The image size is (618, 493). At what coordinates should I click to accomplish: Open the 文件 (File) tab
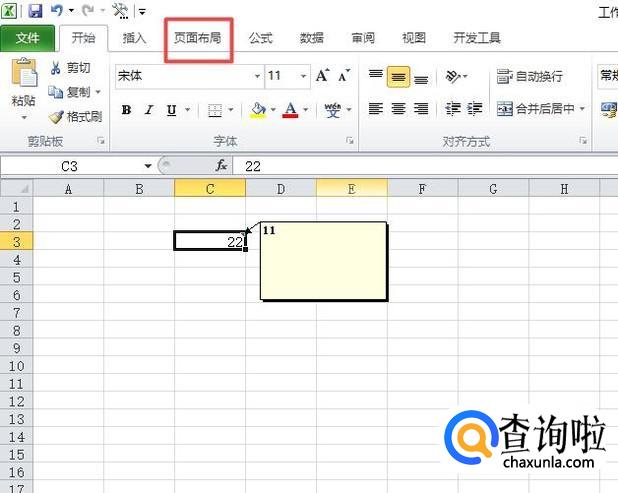(x=28, y=38)
